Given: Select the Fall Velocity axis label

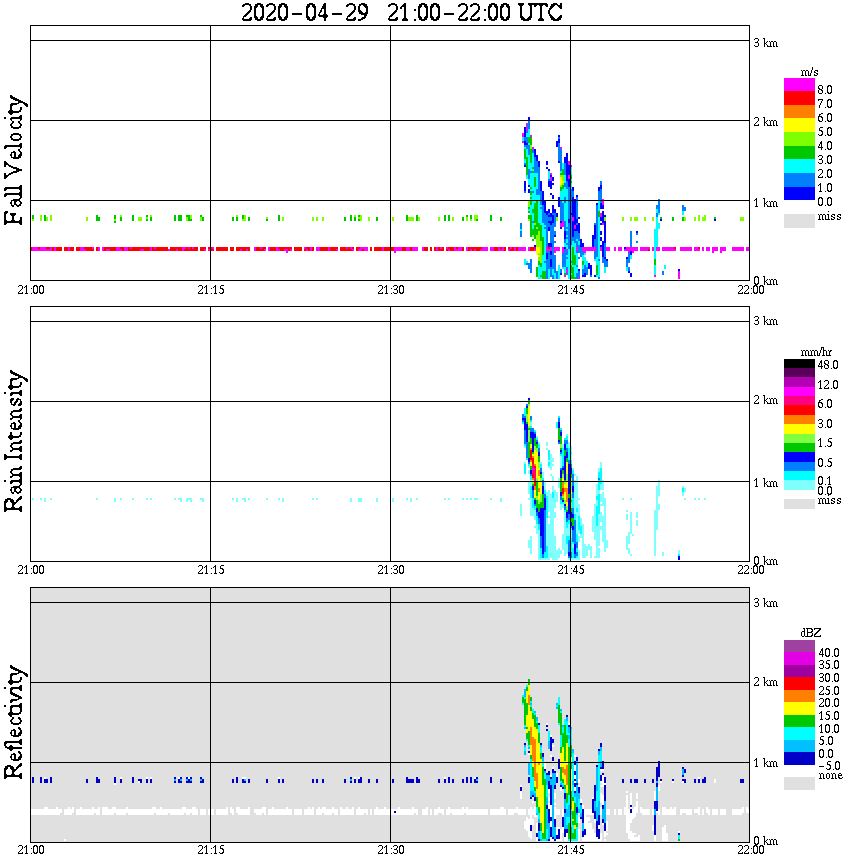Looking at the screenshot, I should coord(14,160).
